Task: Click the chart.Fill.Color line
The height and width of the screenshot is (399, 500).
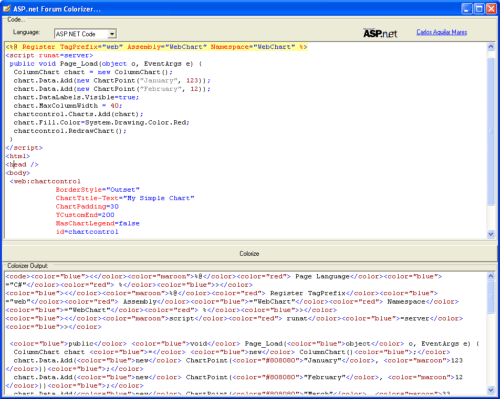Action: pyautogui.click(x=102, y=123)
